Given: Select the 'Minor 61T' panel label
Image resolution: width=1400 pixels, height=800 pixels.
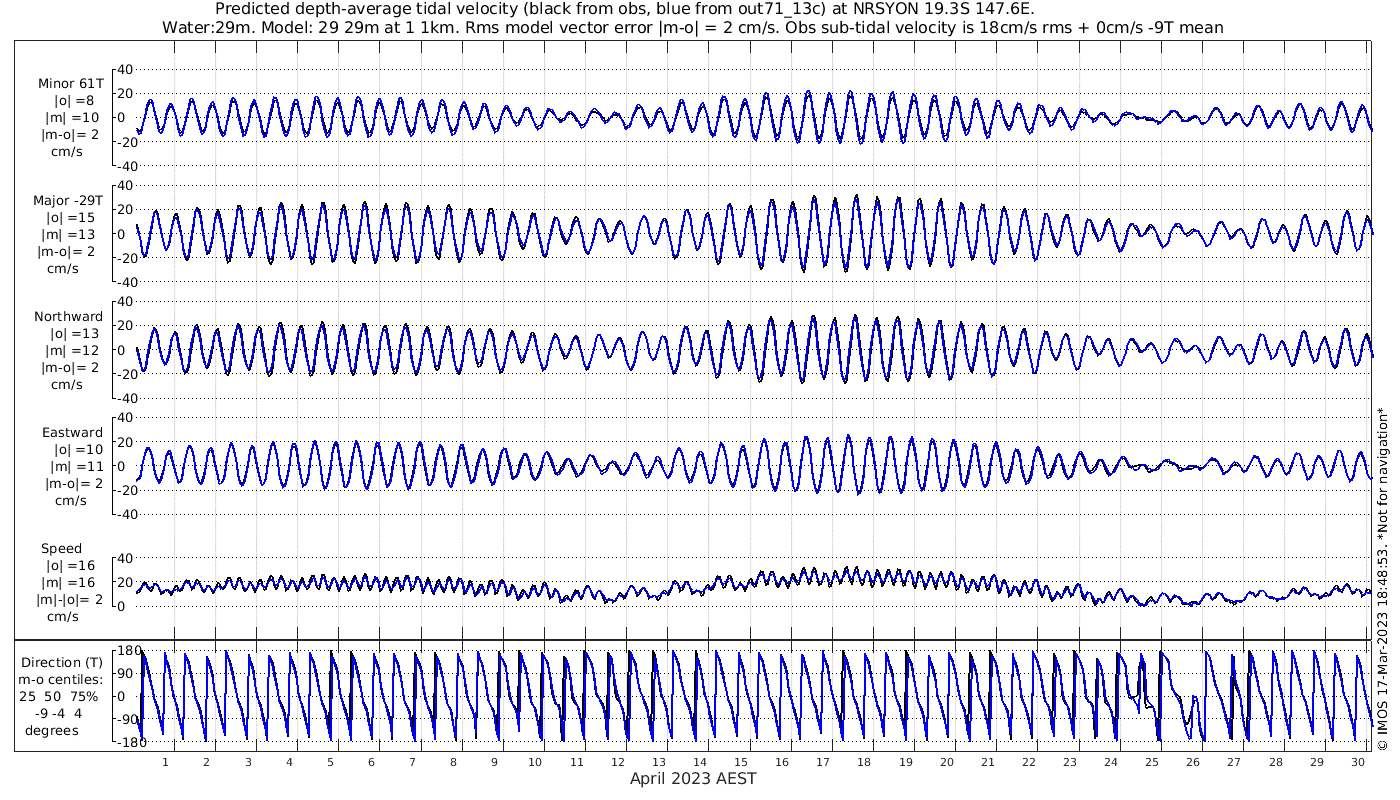Looking at the screenshot, I should 71,83.
